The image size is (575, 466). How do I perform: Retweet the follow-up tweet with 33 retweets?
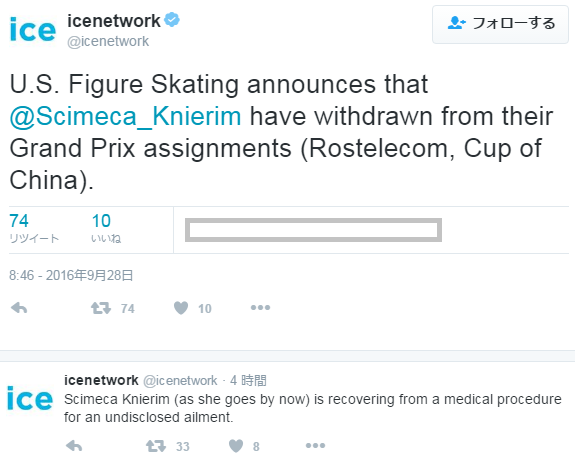156,446
